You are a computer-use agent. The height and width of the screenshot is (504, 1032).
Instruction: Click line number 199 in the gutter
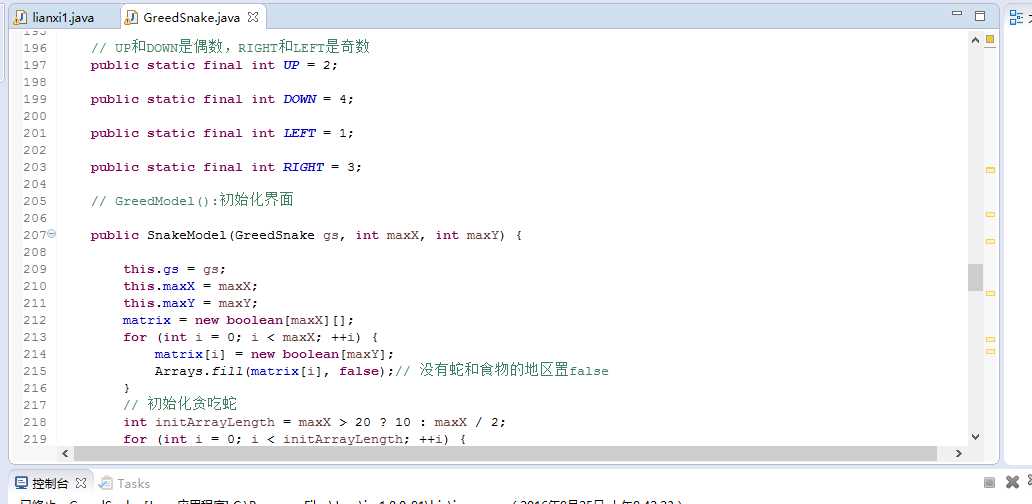pos(34,99)
